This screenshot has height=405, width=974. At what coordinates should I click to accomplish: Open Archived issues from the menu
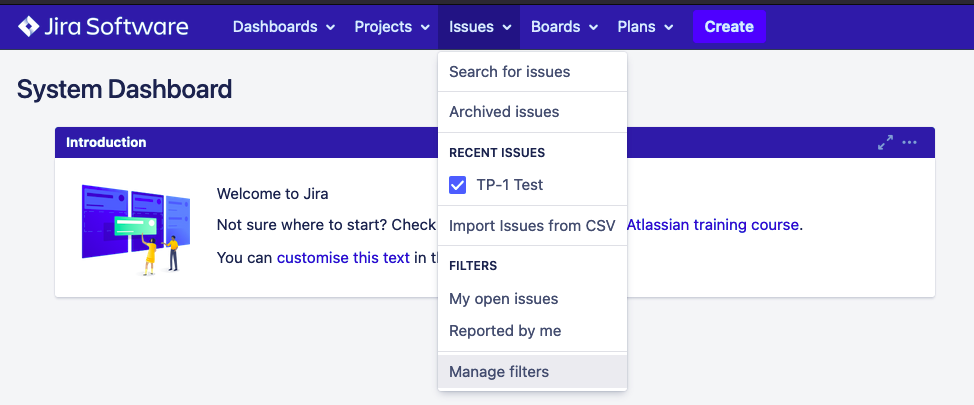pyautogui.click(x=504, y=112)
